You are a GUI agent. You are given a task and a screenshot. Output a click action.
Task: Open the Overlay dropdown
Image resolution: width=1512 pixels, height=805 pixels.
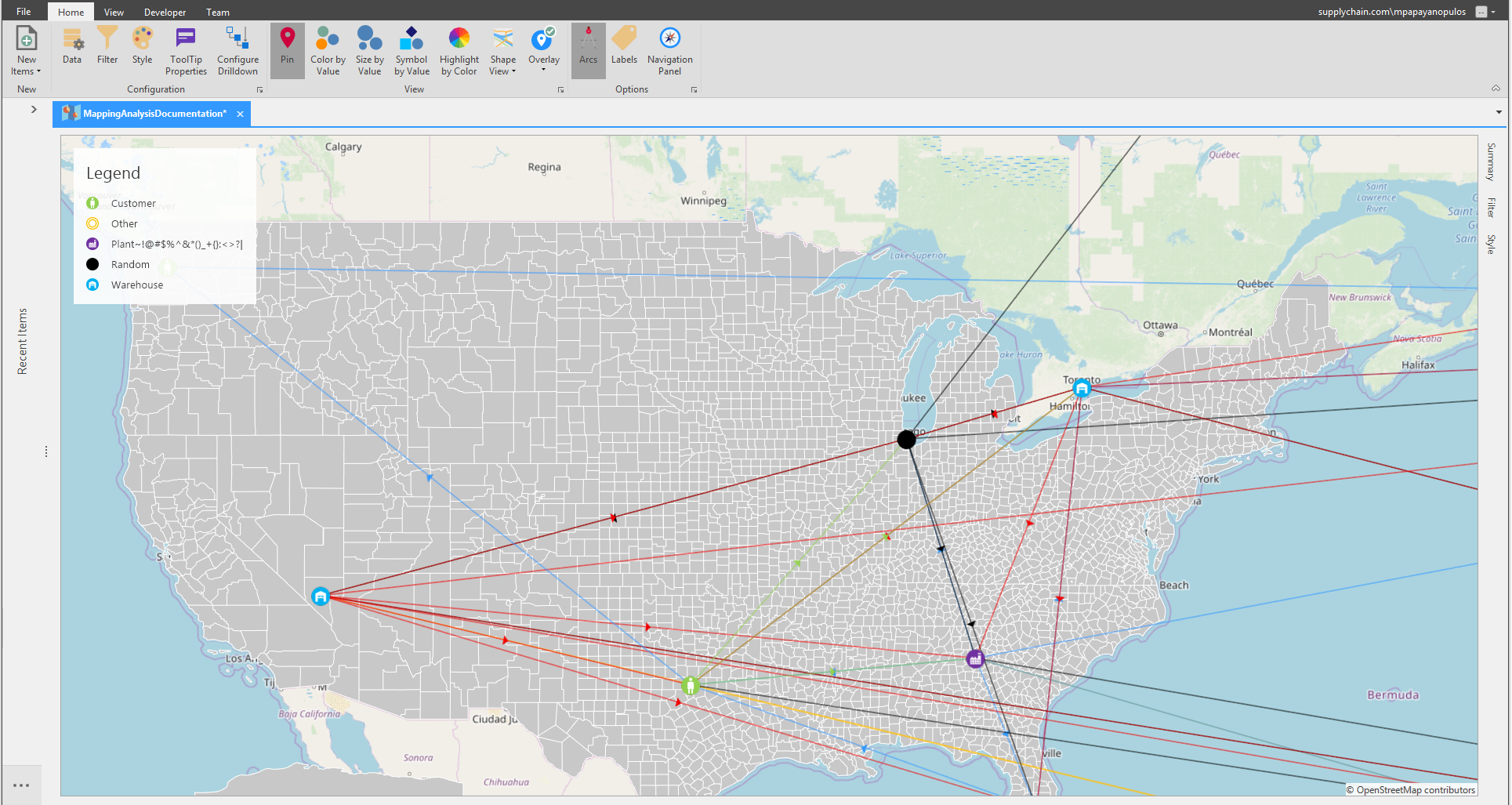[x=544, y=51]
